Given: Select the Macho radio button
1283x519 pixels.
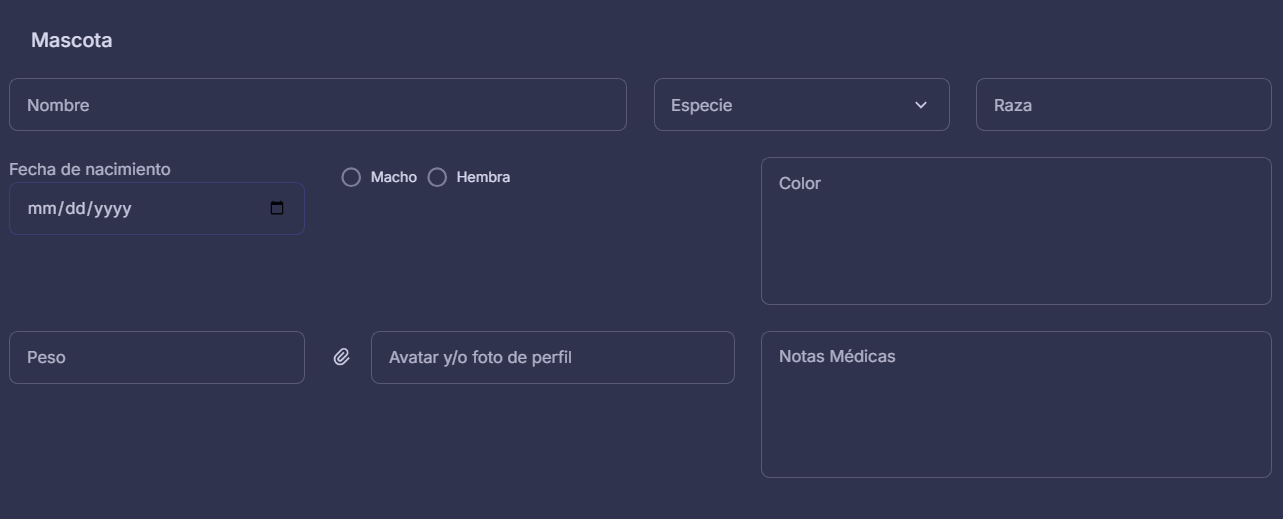Looking at the screenshot, I should point(351,177).
